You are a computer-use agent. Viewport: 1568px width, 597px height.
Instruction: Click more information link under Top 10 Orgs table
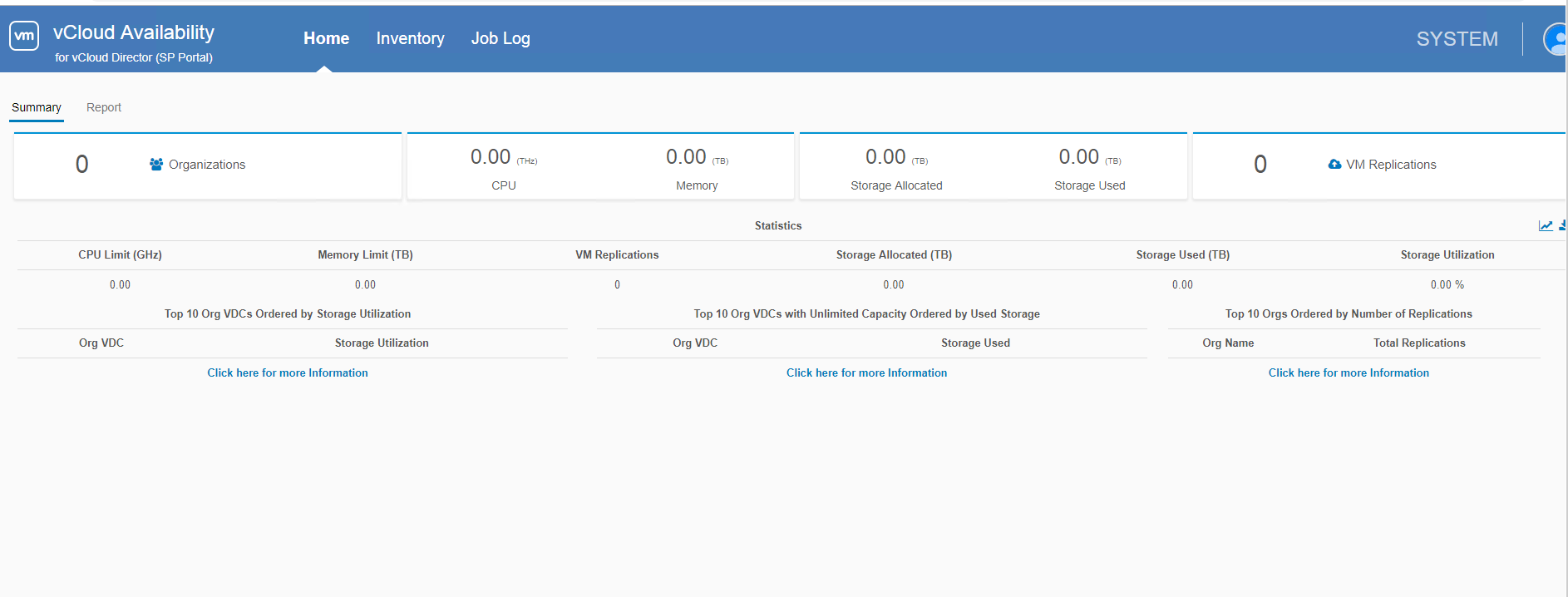tap(1349, 373)
